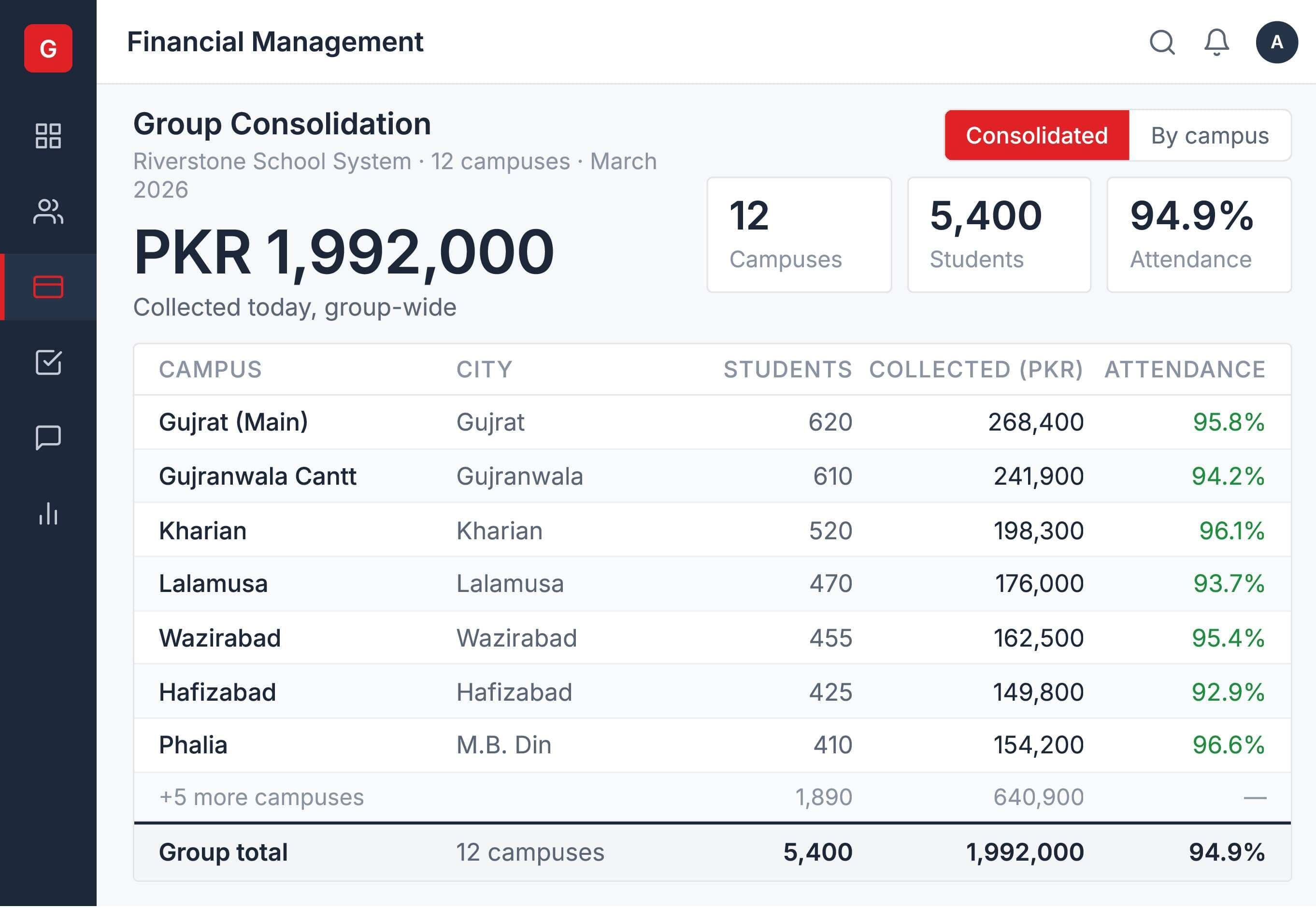The height and width of the screenshot is (908, 1316).
Task: Open the user avatar labeled A
Action: tap(1276, 42)
